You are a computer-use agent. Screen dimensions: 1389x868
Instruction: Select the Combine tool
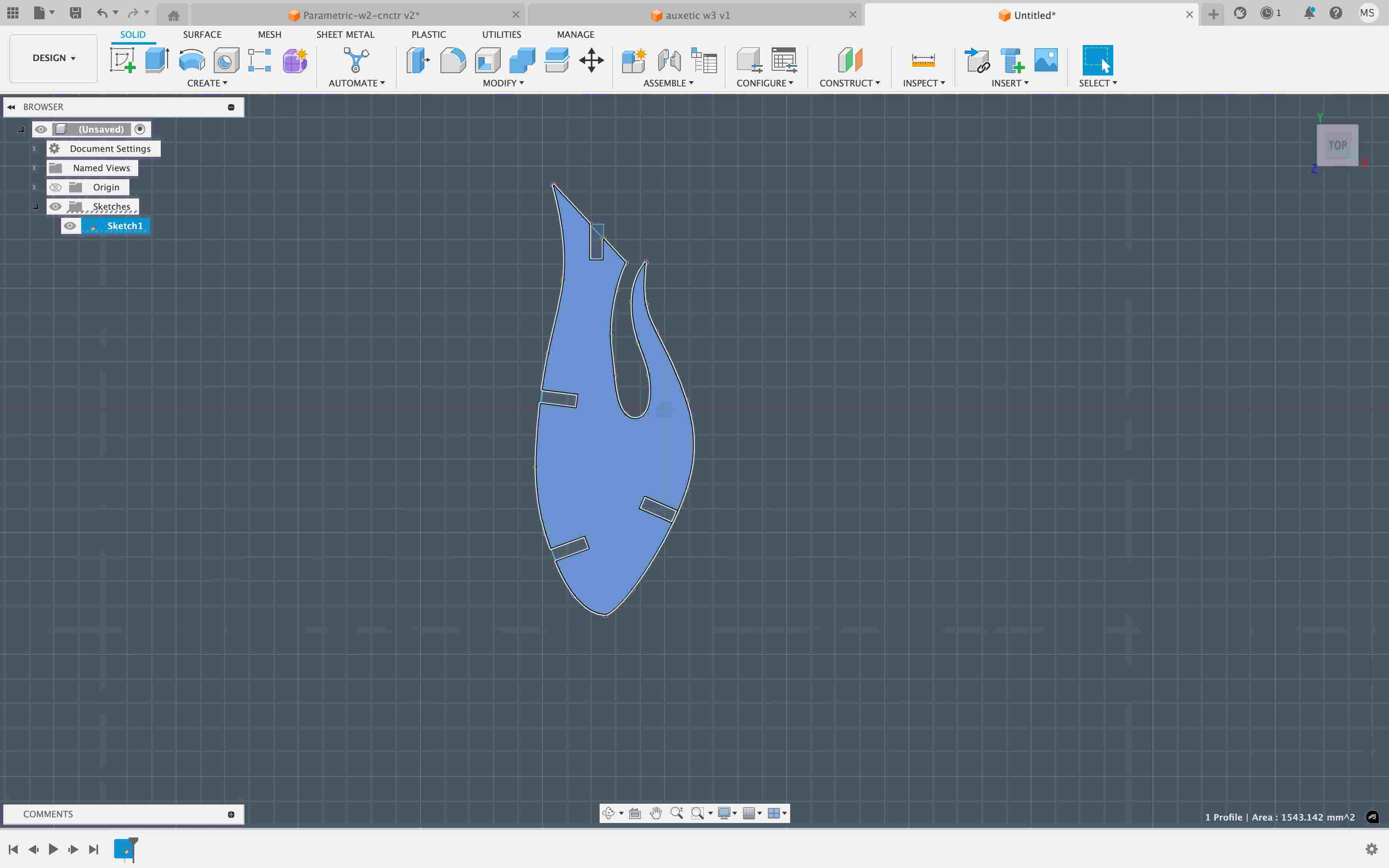click(522, 60)
